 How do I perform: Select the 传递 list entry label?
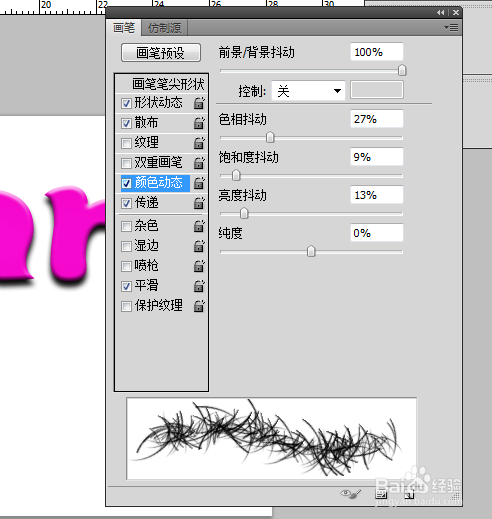pyautogui.click(x=147, y=203)
